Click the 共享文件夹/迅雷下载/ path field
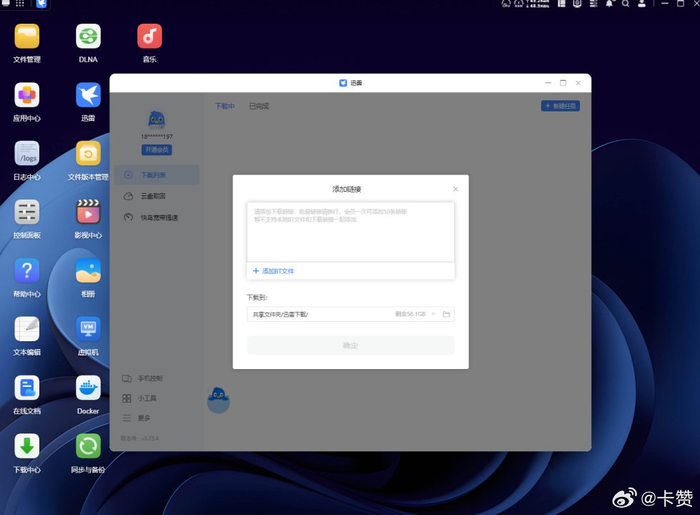 [x=350, y=314]
